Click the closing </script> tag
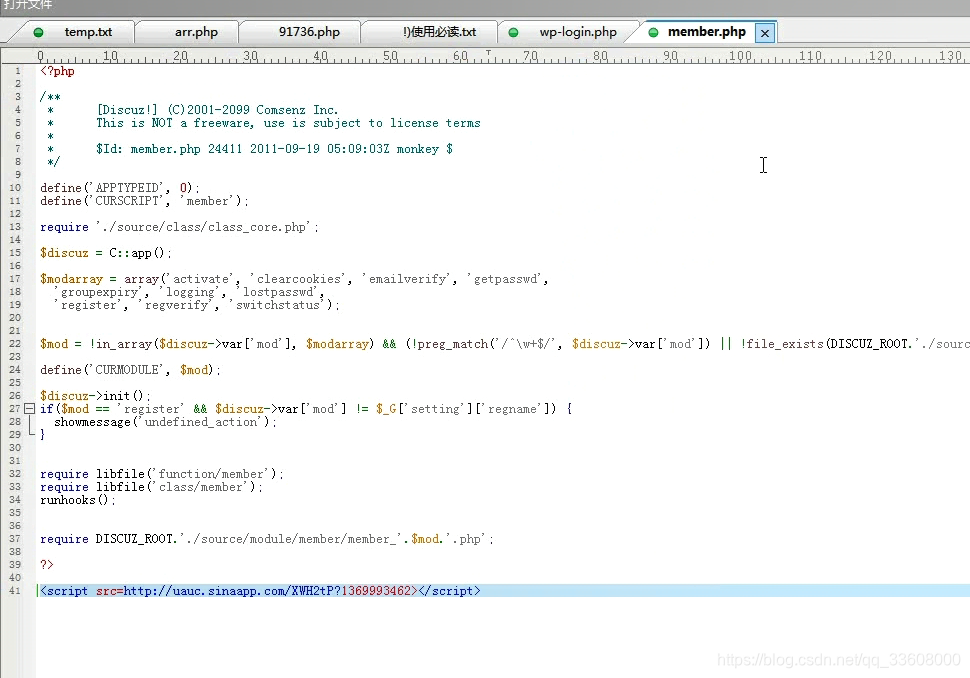 point(449,591)
